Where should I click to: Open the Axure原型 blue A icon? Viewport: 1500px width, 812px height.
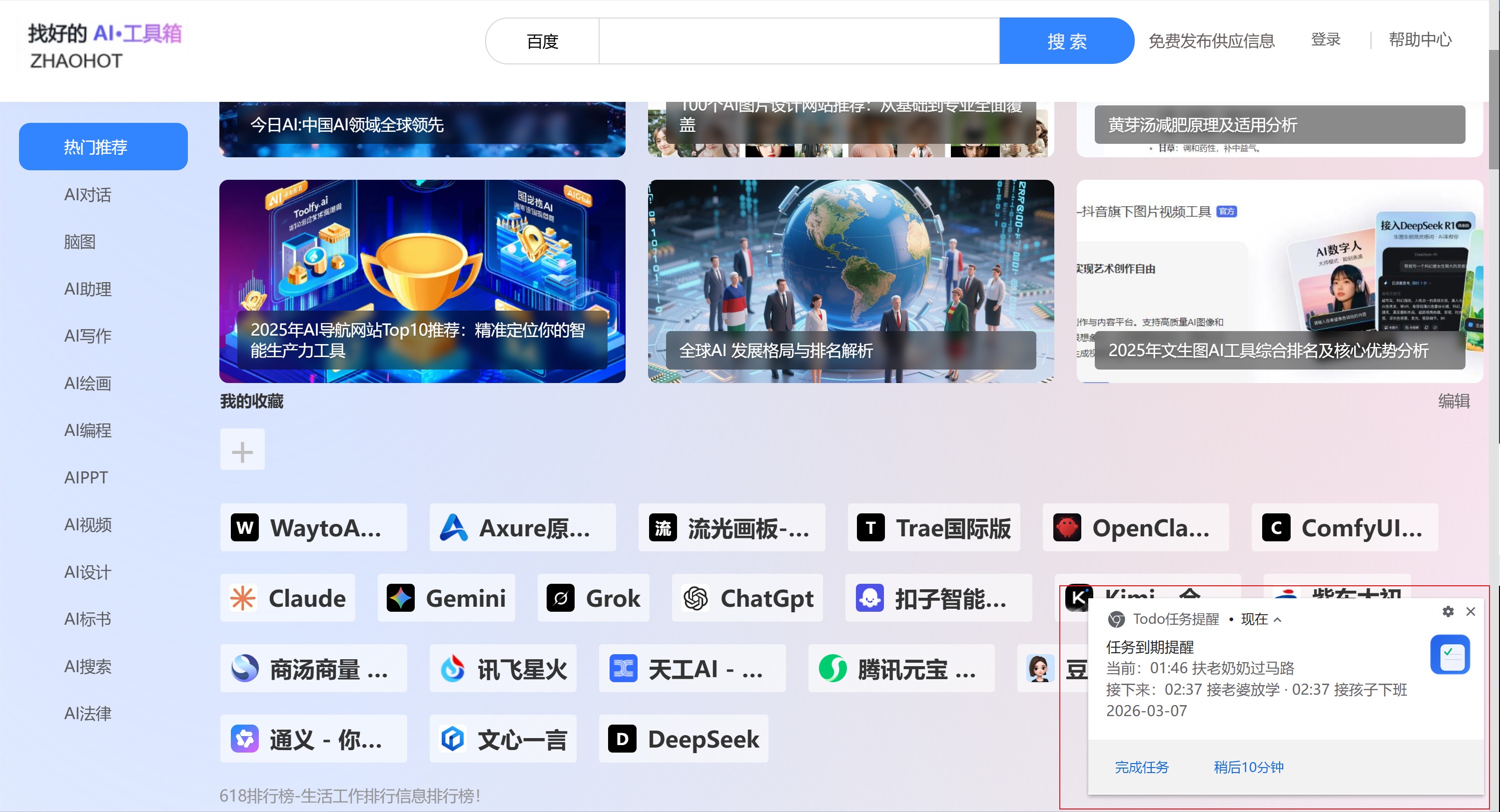(453, 527)
